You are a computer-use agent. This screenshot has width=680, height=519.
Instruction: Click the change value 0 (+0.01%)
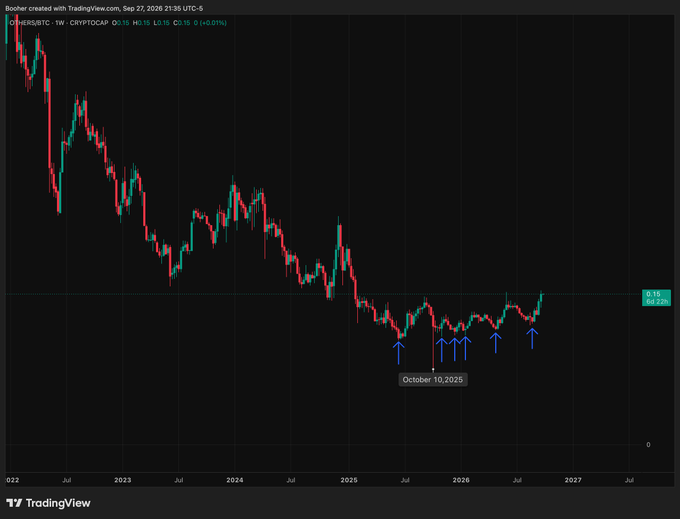tap(210, 23)
